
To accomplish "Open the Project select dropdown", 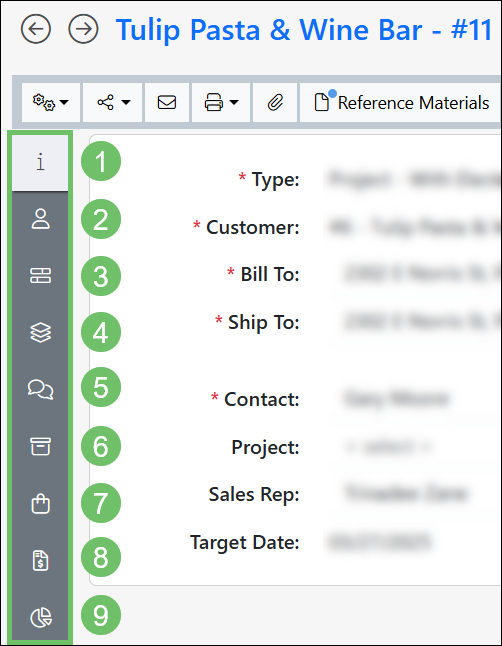I will click(388, 447).
